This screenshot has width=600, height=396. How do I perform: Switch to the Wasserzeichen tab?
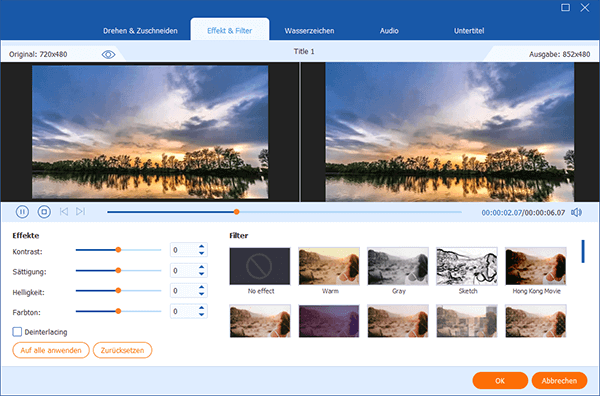pos(309,31)
